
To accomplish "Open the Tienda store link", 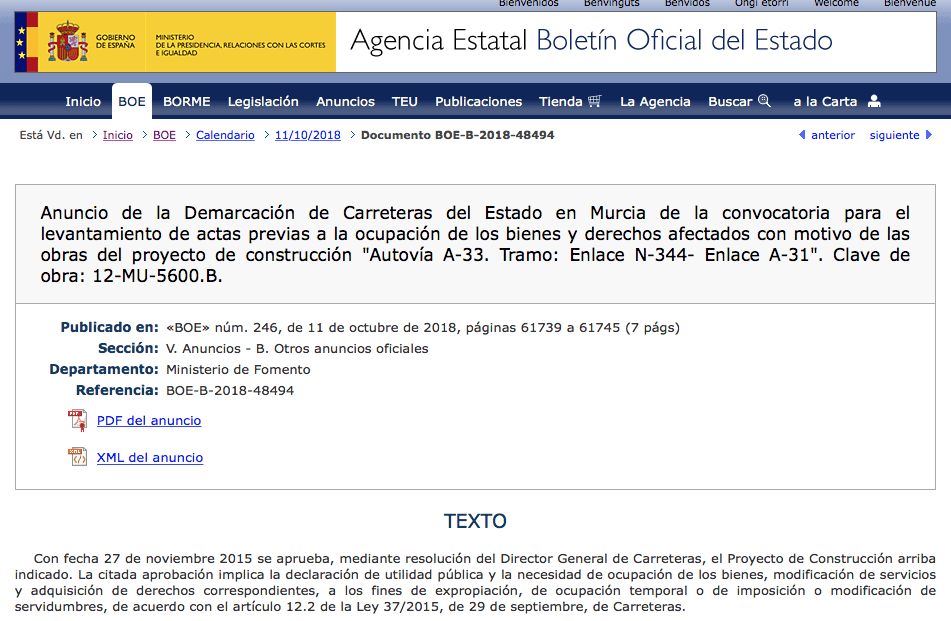I will [x=560, y=101].
